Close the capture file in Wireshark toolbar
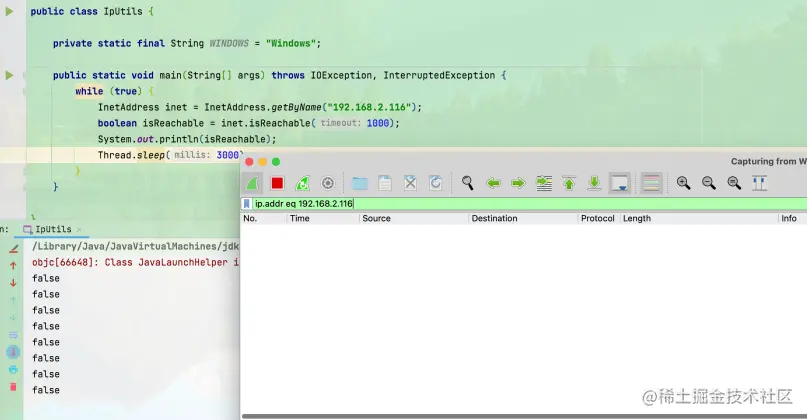Viewport: 807px width, 420px height. click(x=410, y=183)
